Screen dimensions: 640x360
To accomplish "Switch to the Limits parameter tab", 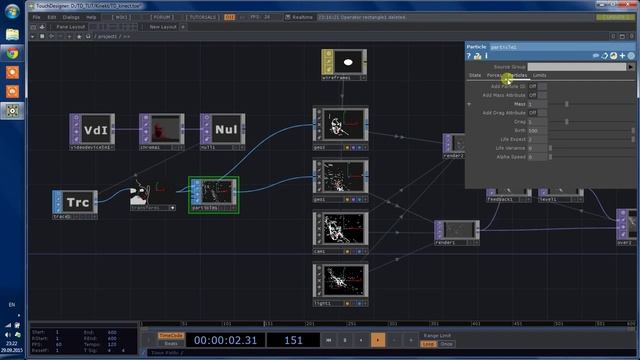I will (539, 76).
